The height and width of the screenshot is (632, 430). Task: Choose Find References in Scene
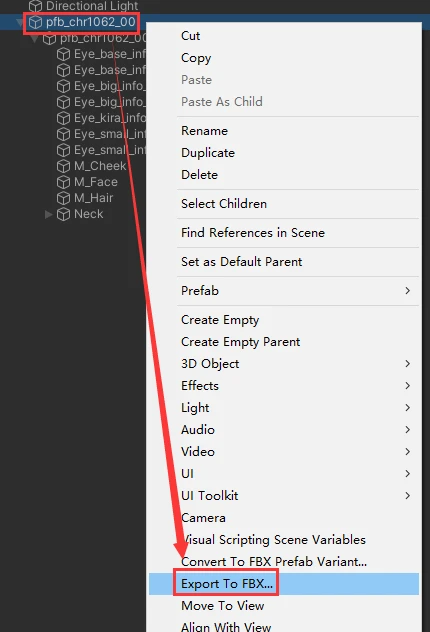[253, 233]
